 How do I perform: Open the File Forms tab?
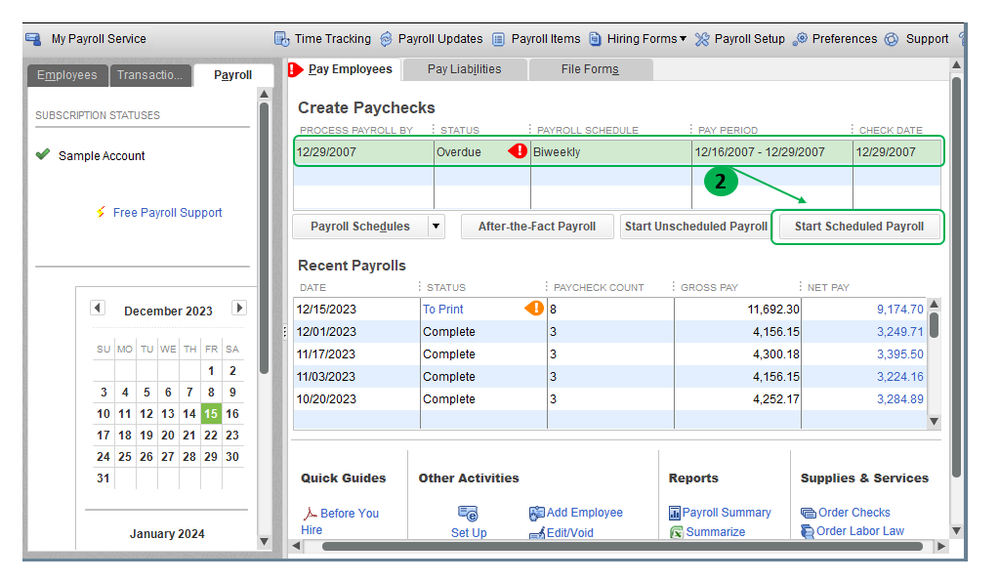(590, 69)
